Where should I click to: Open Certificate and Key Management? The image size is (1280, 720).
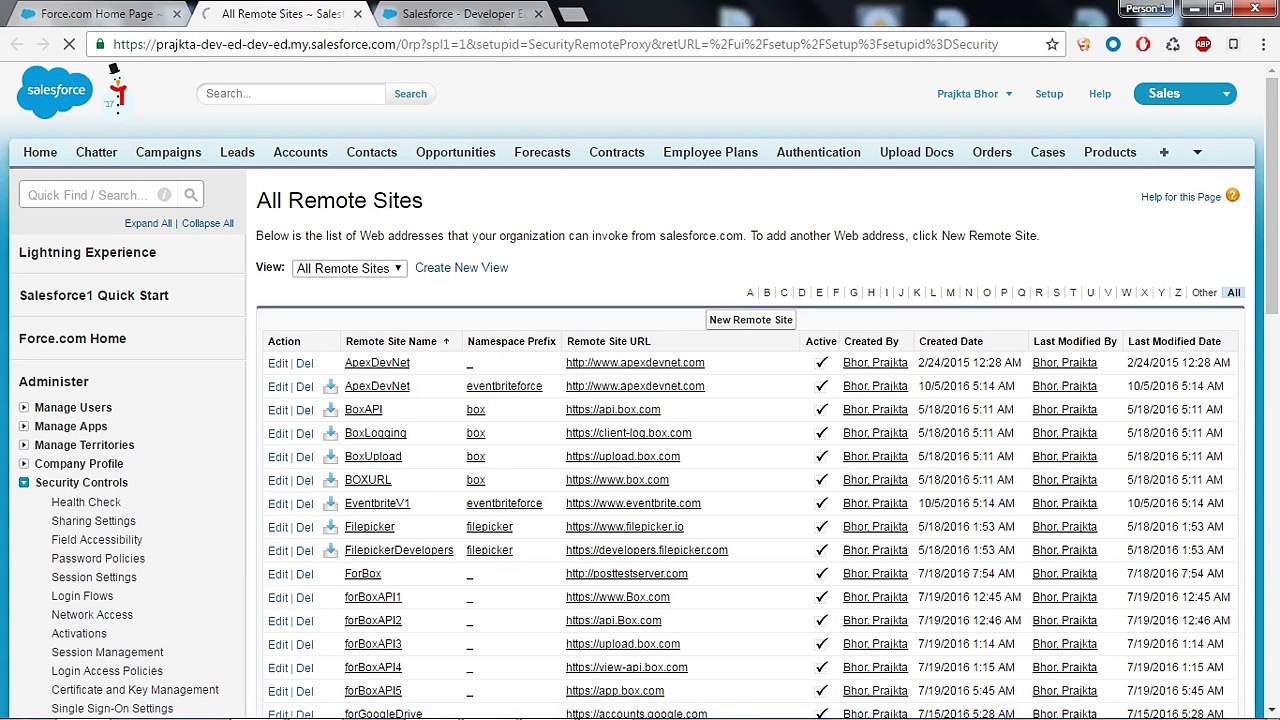point(135,690)
